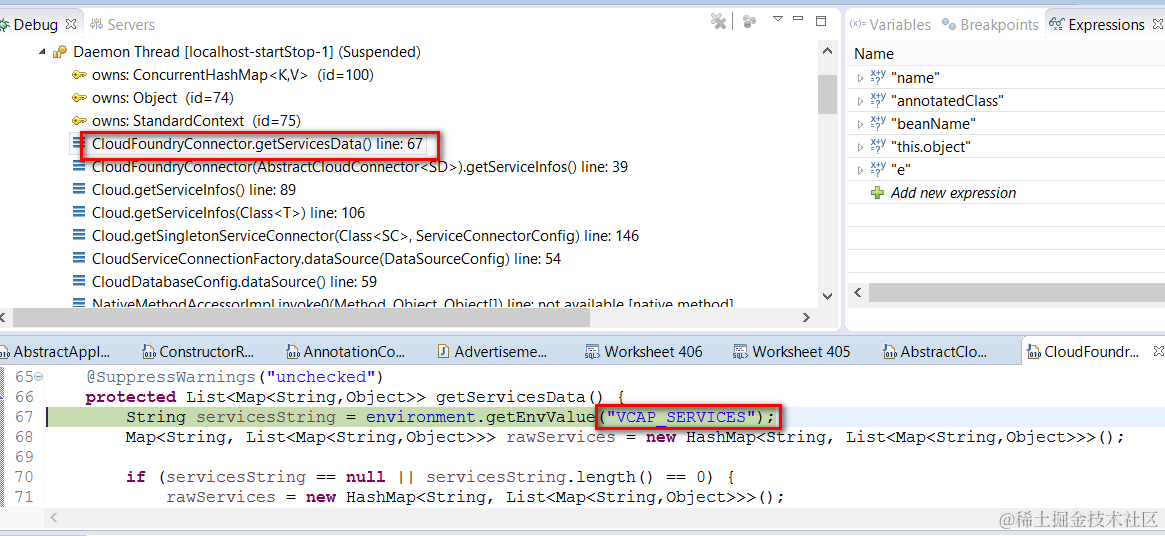Maximize the Debug view panel
The image size is (1165, 536).
[821, 20]
